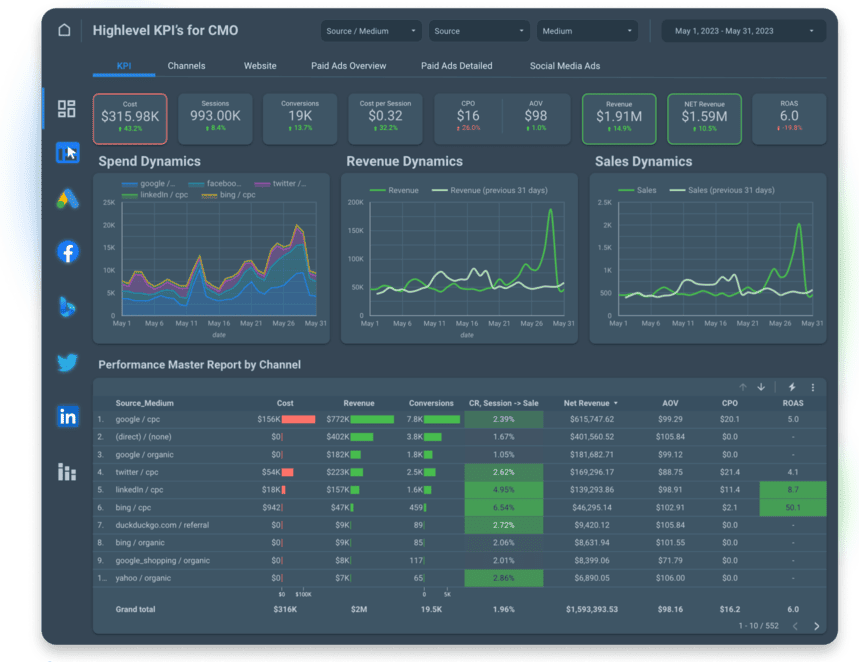
Task: Select the yahoo / organic row
Action: pyautogui.click(x=460, y=578)
